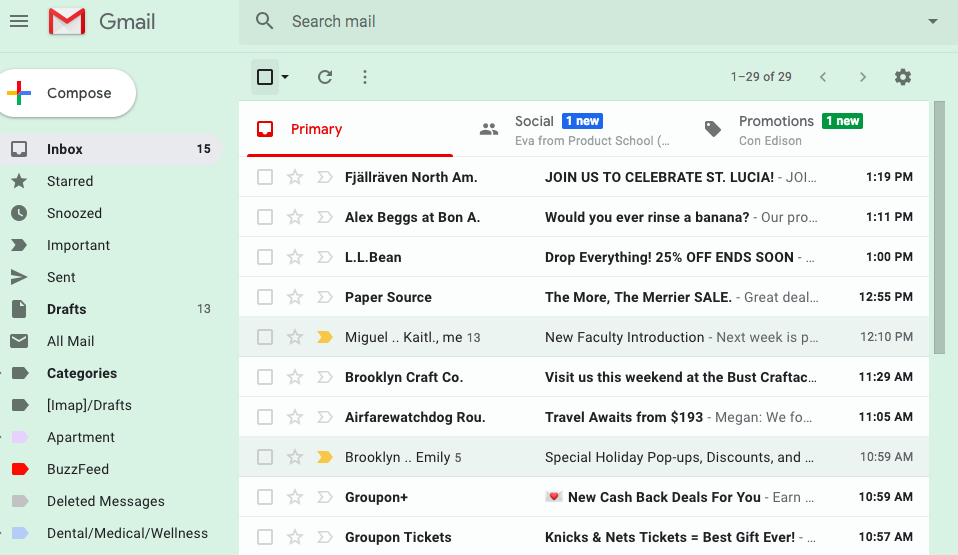This screenshot has width=958, height=555.
Task: Star the L.L.Bean email
Action: point(295,257)
